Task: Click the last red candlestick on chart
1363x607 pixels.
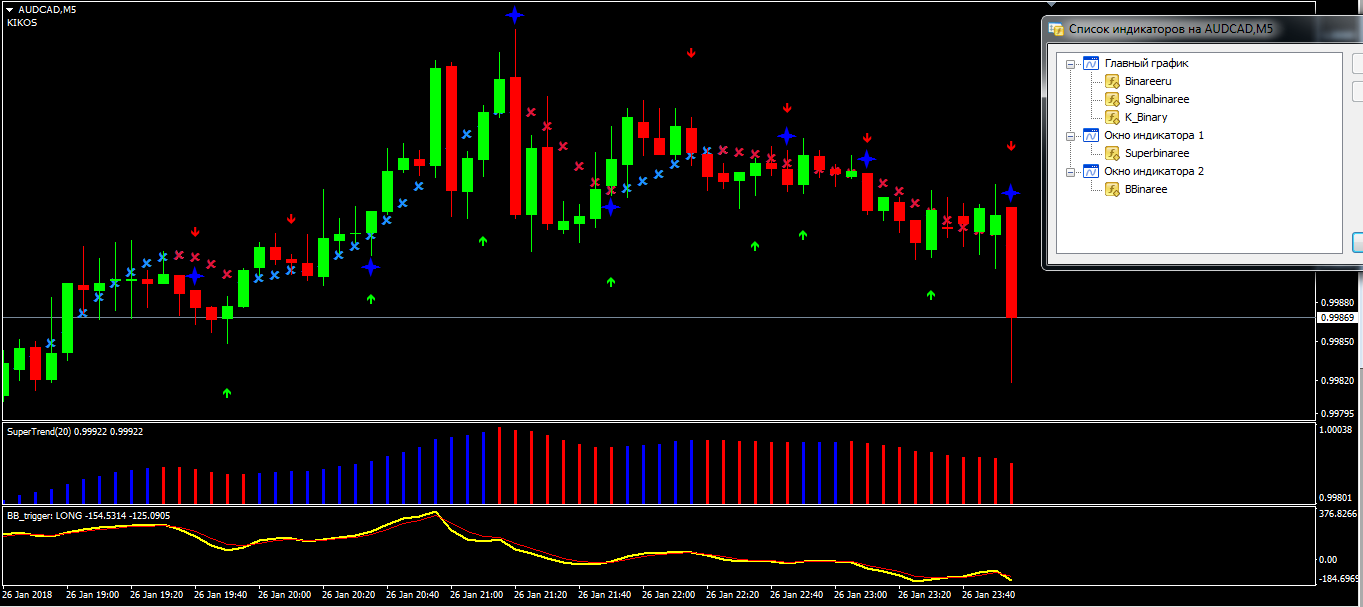Action: click(1012, 261)
